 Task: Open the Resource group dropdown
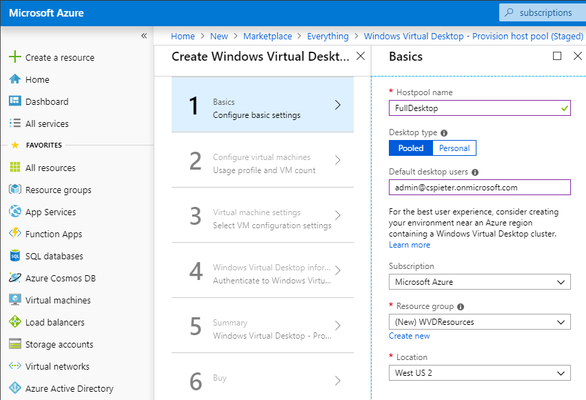pyautogui.click(x=479, y=322)
